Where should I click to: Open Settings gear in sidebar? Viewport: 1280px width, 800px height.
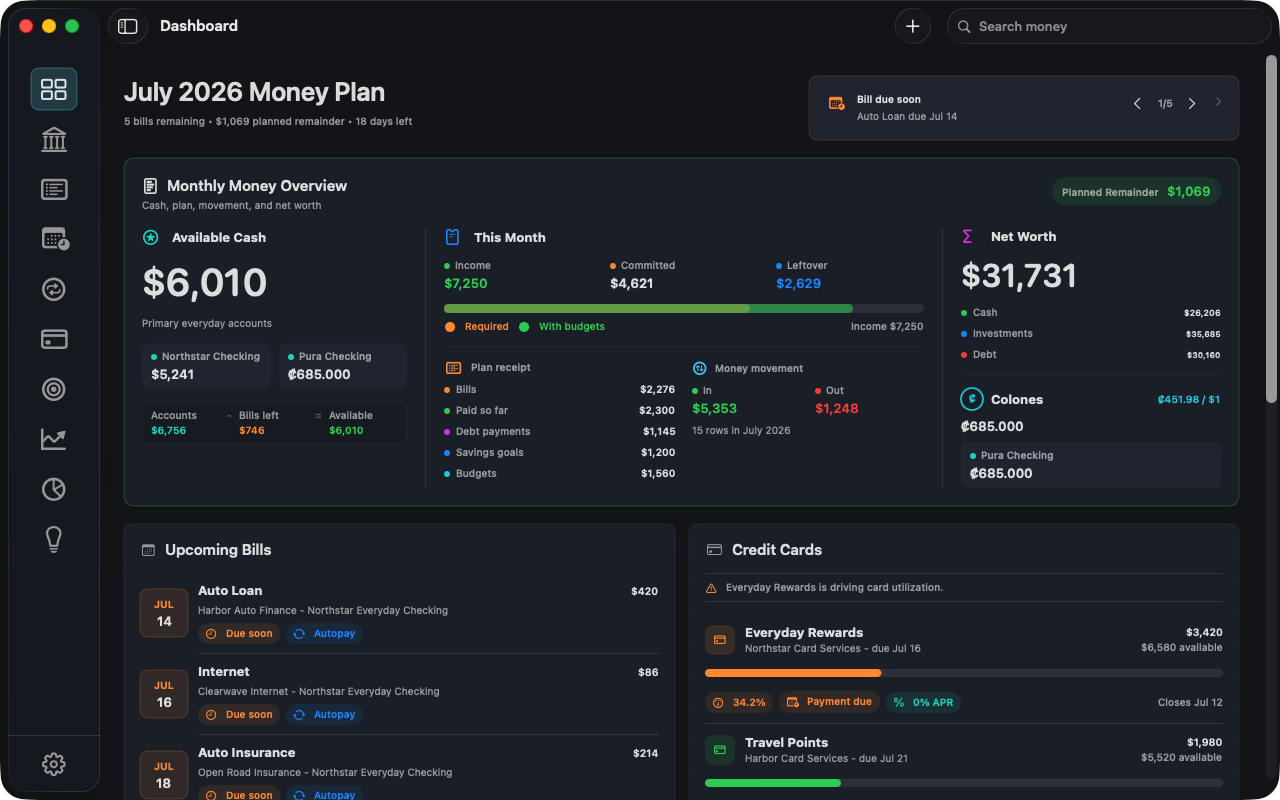click(x=54, y=764)
